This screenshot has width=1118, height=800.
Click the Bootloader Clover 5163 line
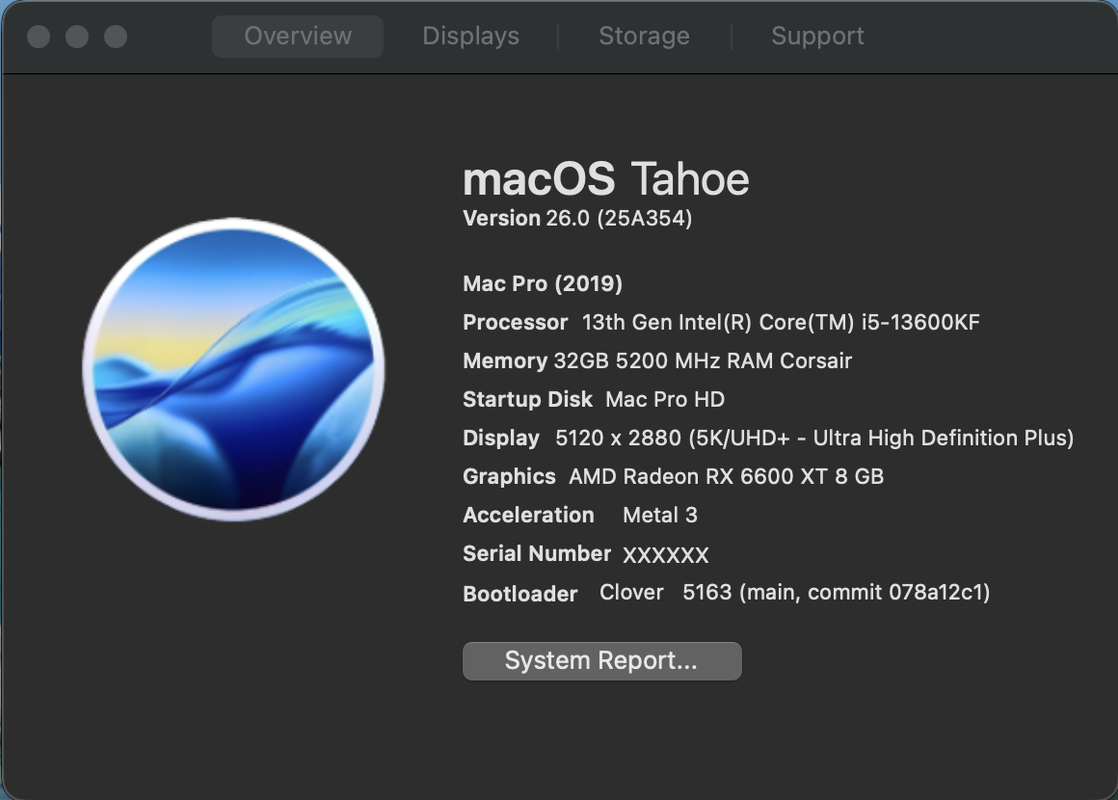[x=727, y=593]
